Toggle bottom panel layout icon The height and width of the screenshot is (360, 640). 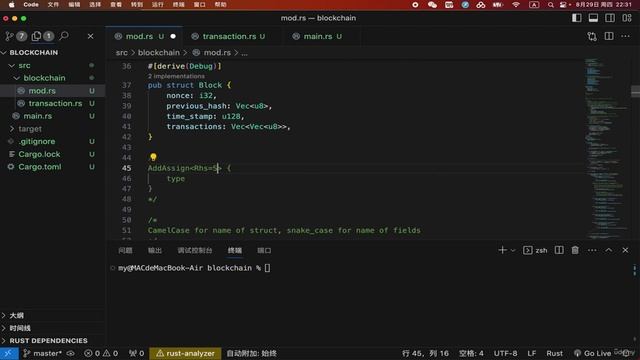pyautogui.click(x=593, y=18)
